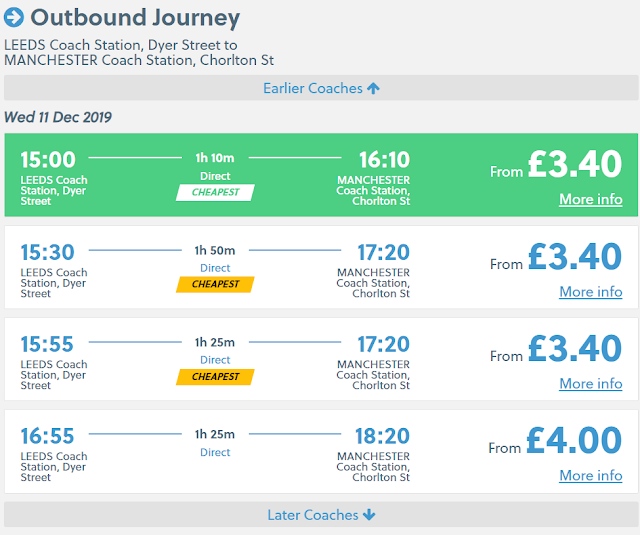The height and width of the screenshot is (535, 640).
Task: Click the £3.40 price in the green card
Action: [x=574, y=164]
